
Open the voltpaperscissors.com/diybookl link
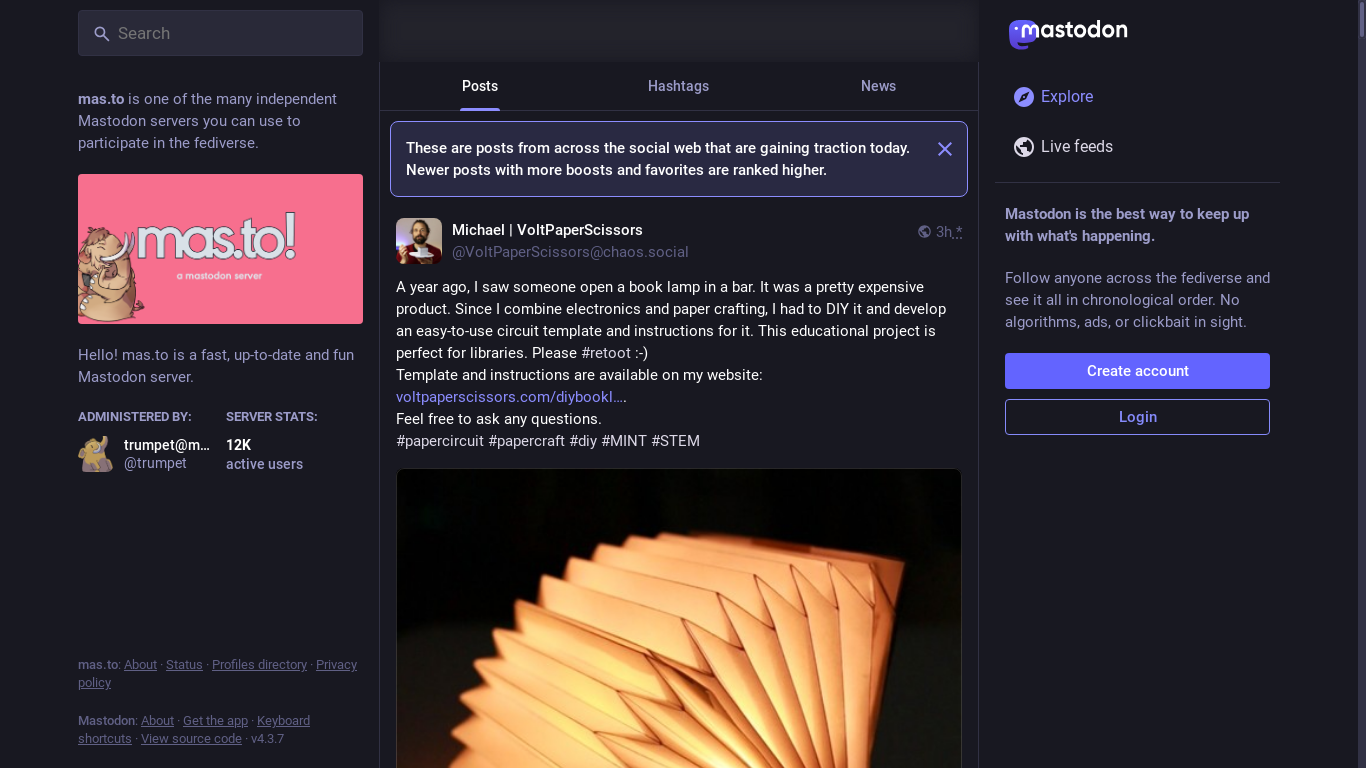point(509,397)
